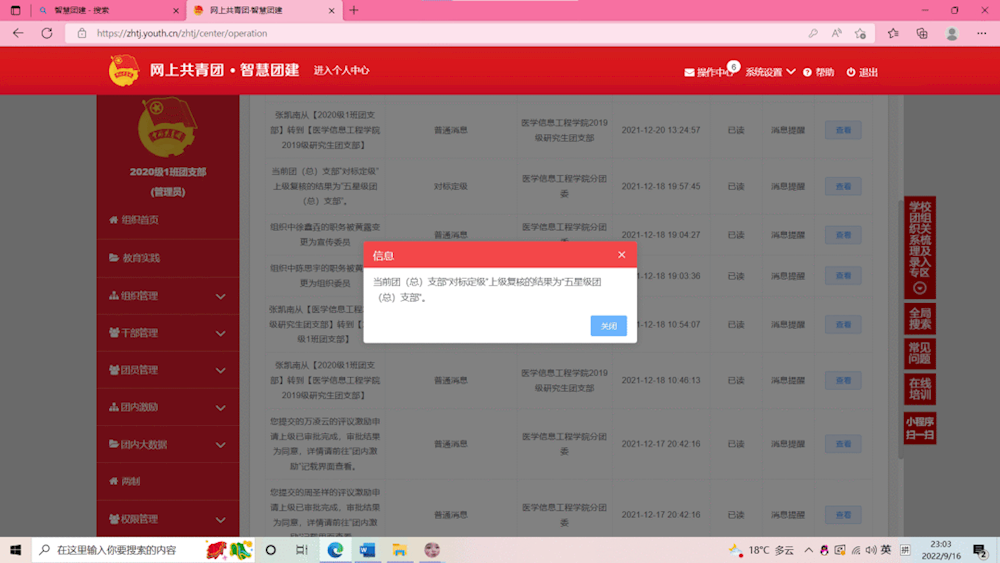Screen dimensions: 1000x563
Task: Toggle read aloud icon in address bar
Action: coord(836,33)
